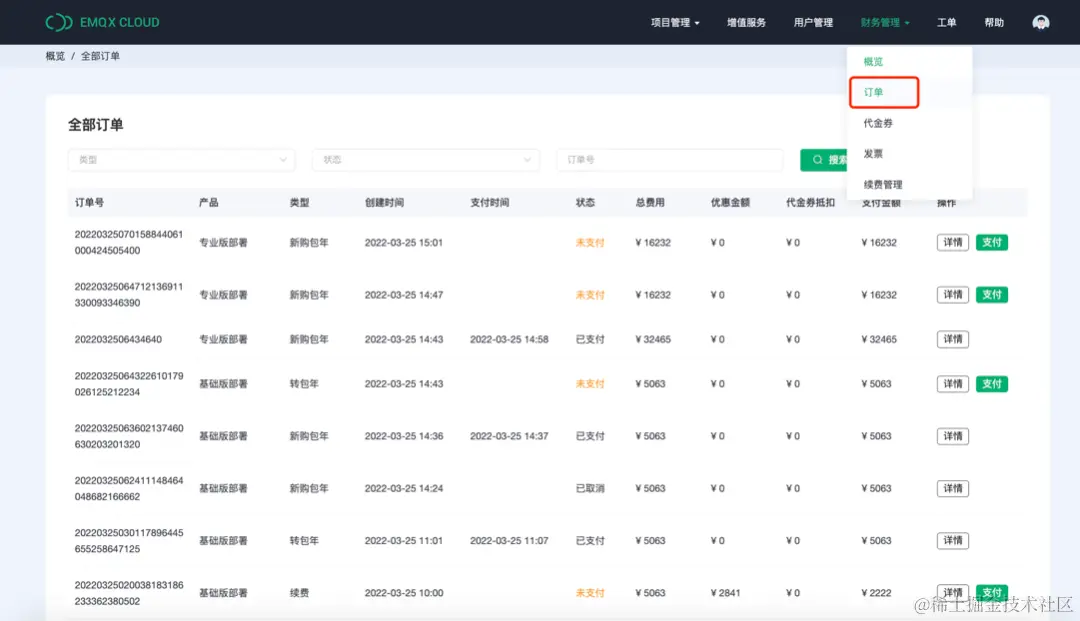Click payment amount ¥ 2222

876,593
